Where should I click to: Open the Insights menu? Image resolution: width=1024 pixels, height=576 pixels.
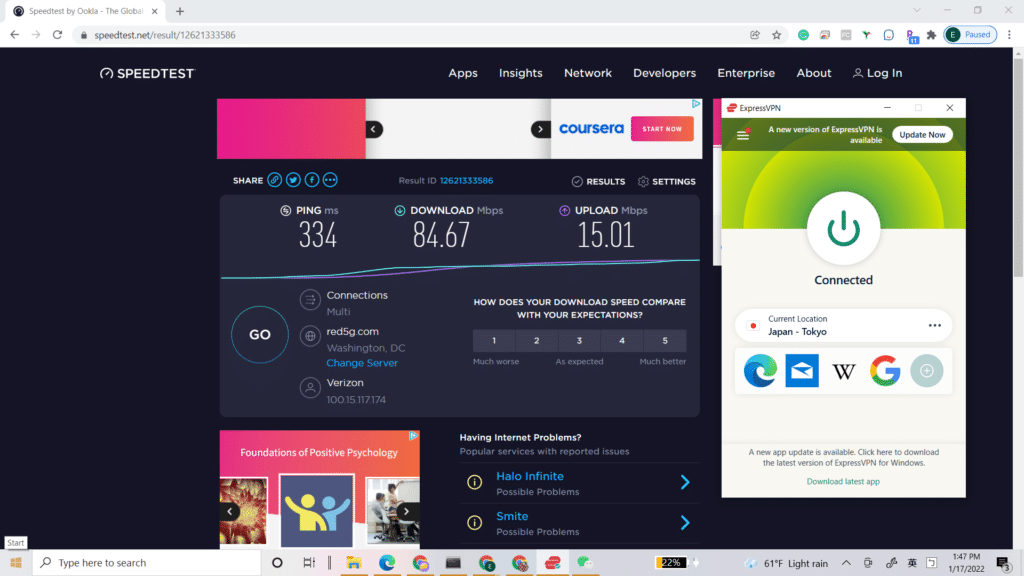520,73
